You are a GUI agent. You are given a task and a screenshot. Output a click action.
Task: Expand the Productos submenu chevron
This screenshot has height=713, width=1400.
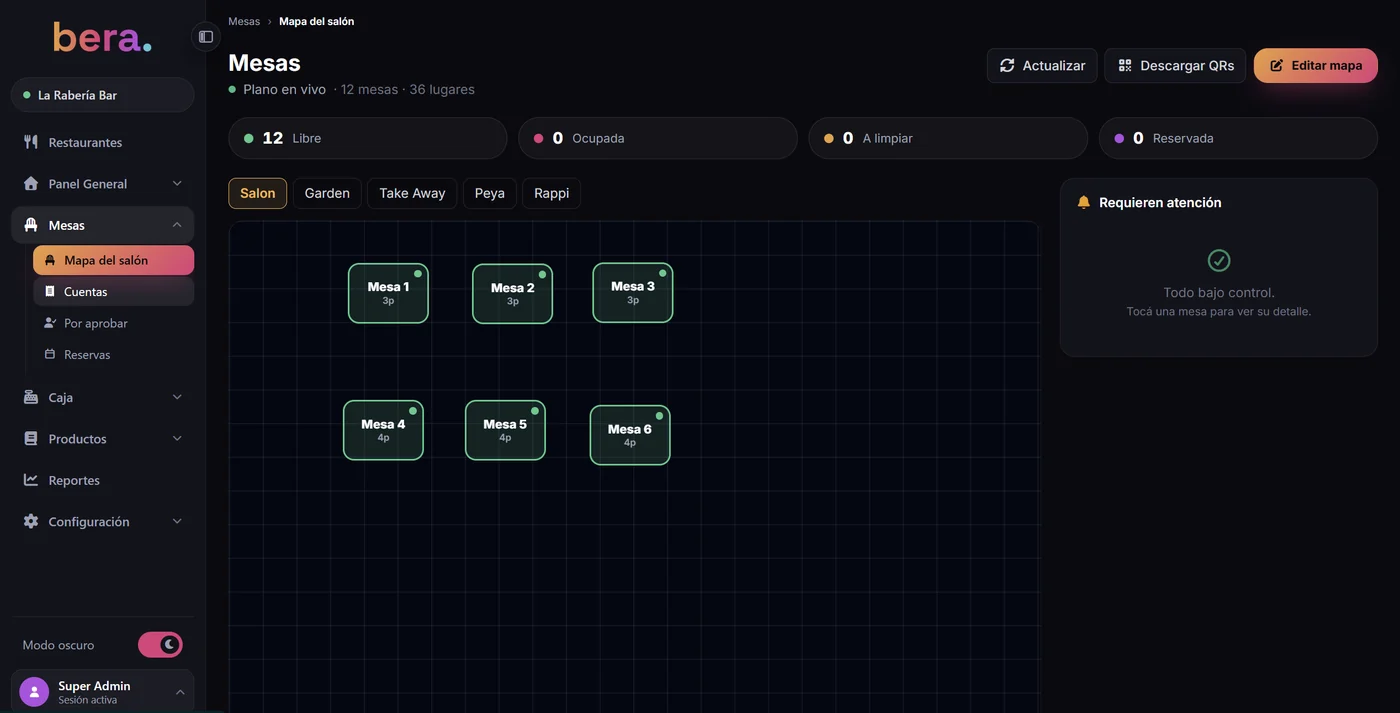point(177,439)
